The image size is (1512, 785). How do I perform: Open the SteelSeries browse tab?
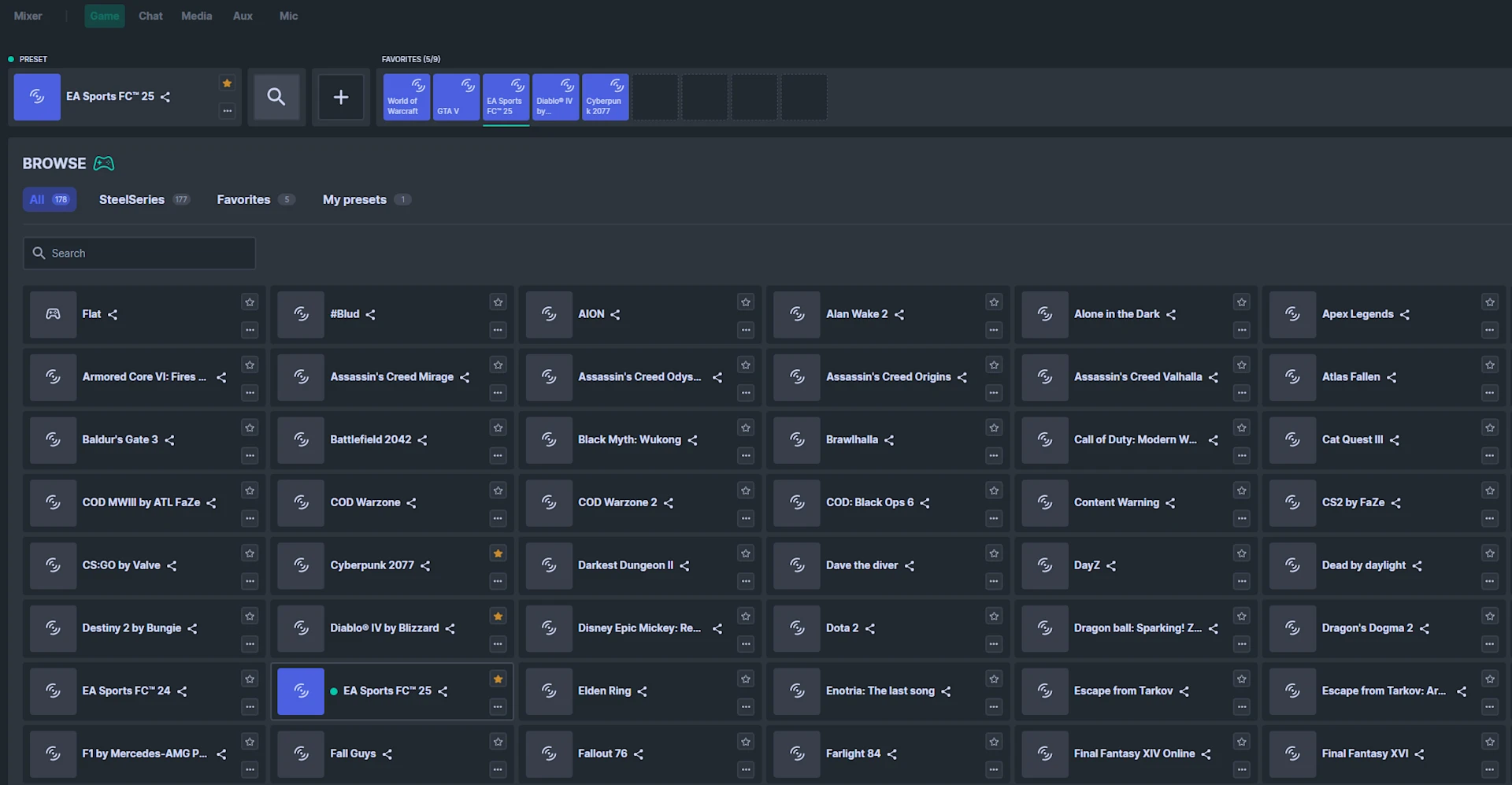pos(144,200)
